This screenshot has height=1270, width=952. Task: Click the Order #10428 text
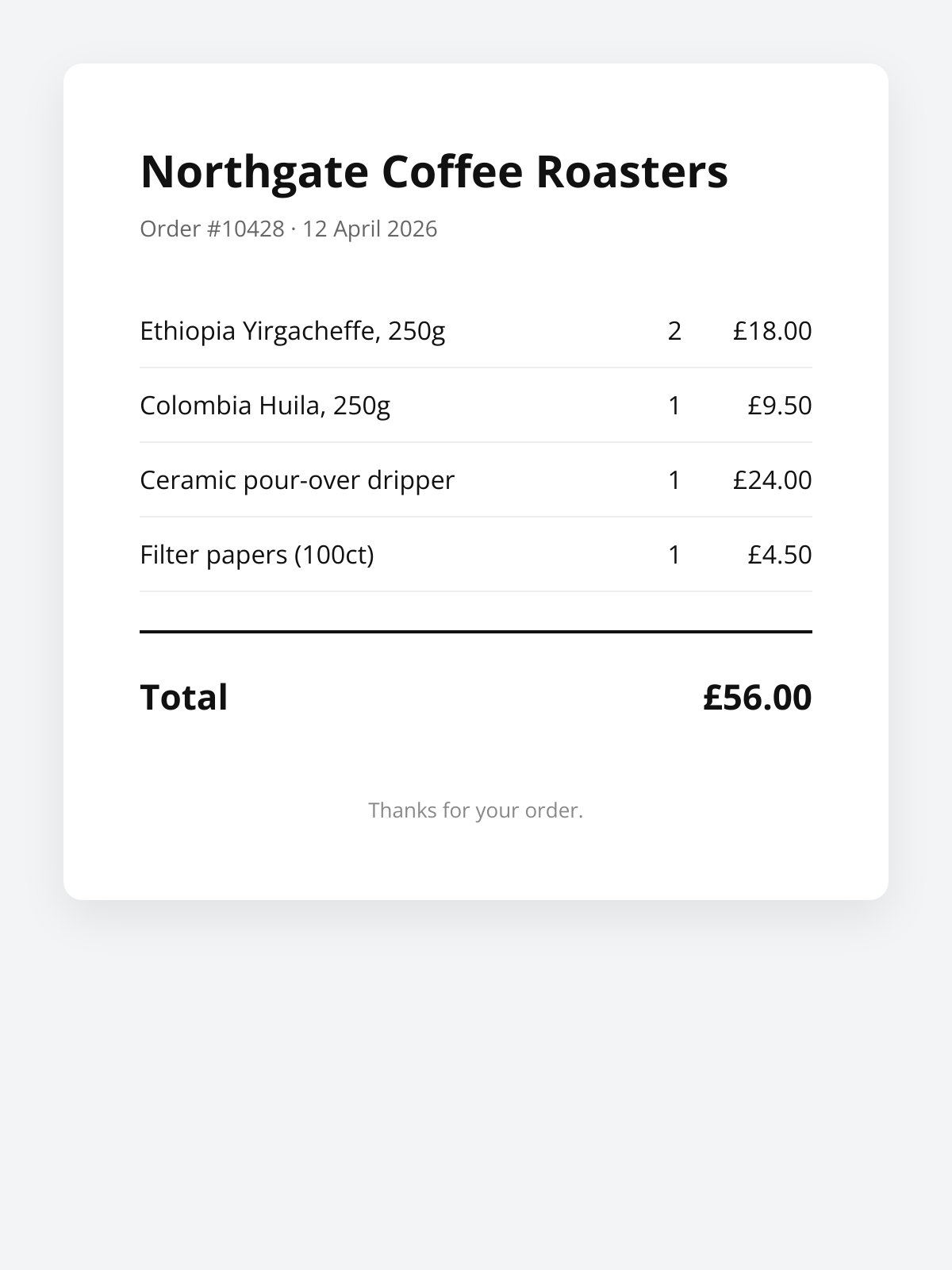(x=212, y=229)
